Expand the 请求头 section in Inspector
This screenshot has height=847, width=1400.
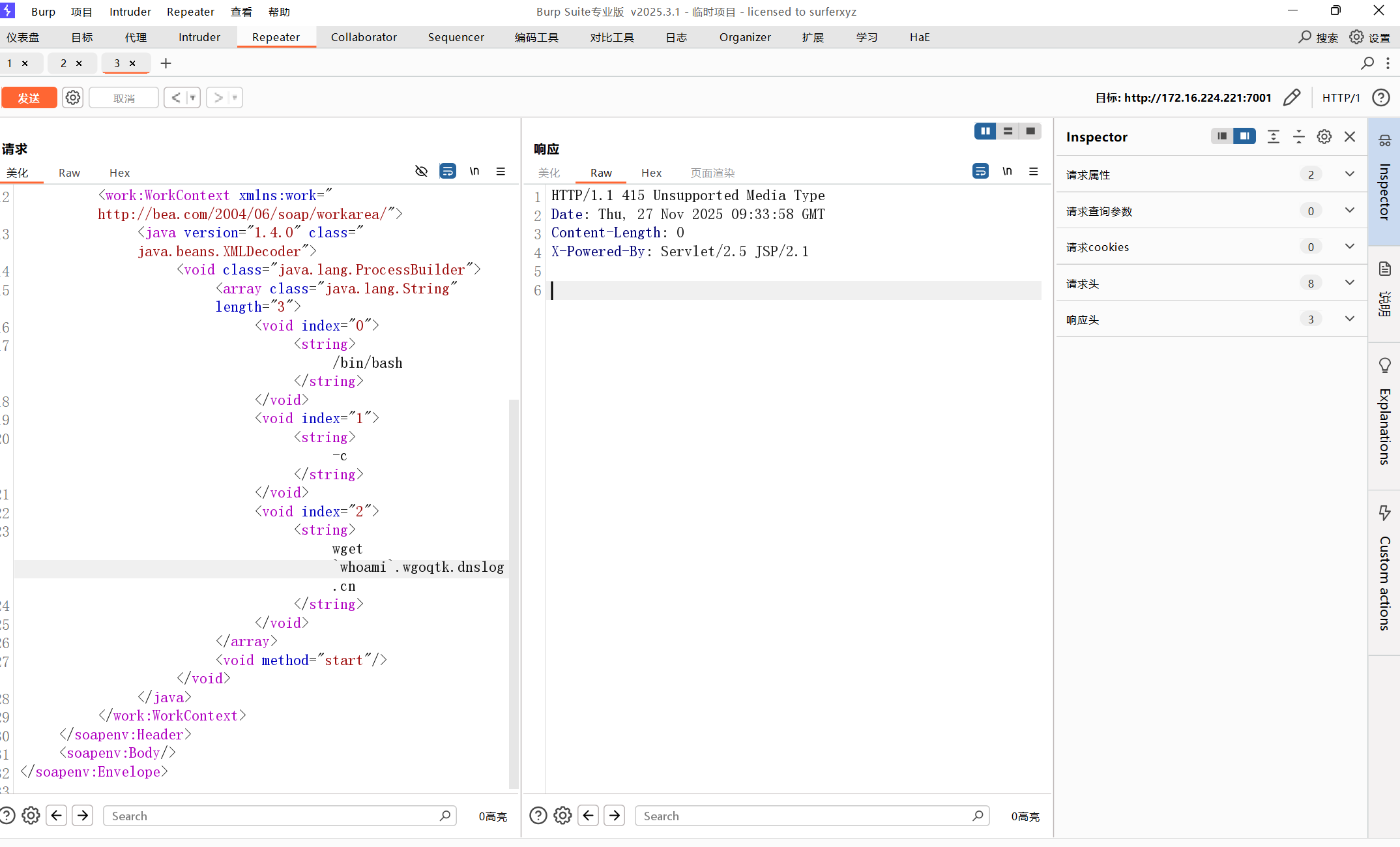pyautogui.click(x=1349, y=283)
